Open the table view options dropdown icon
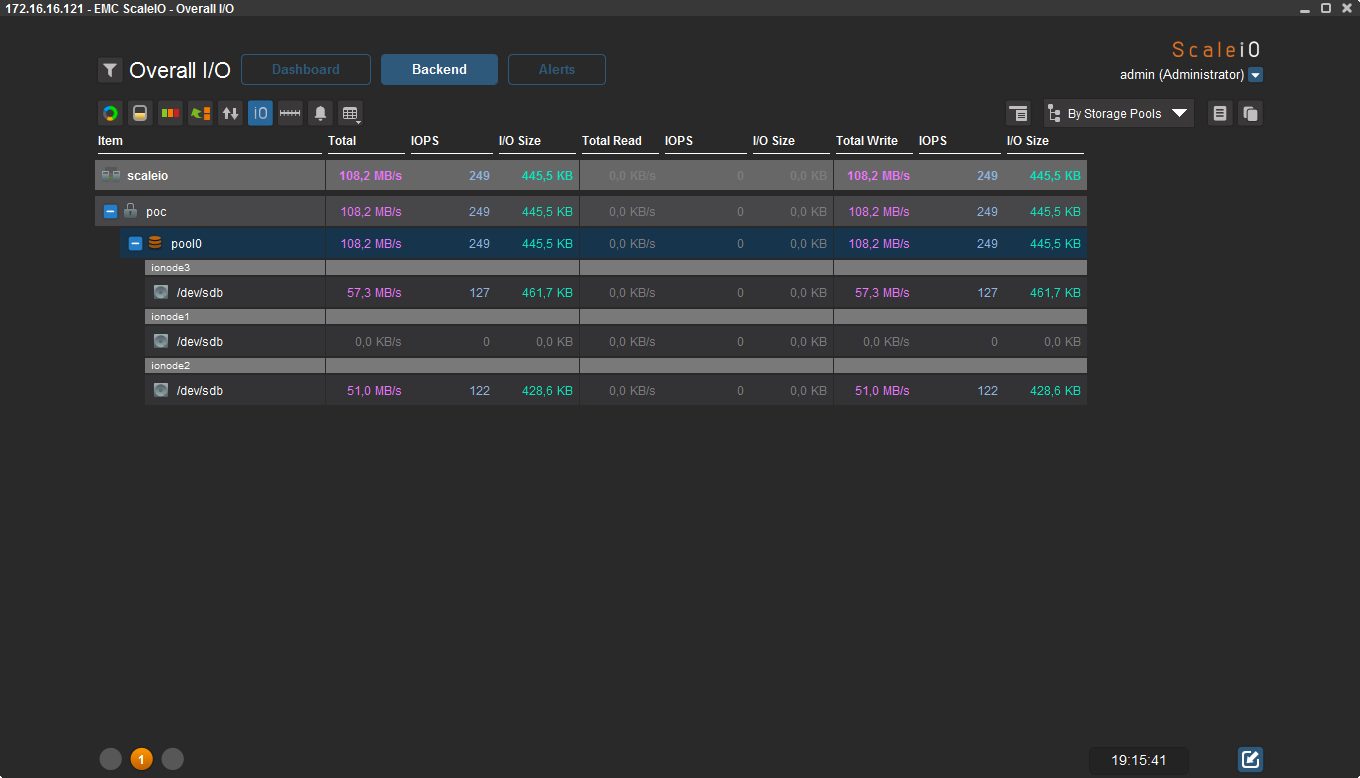The height and width of the screenshot is (778, 1360). (x=350, y=113)
